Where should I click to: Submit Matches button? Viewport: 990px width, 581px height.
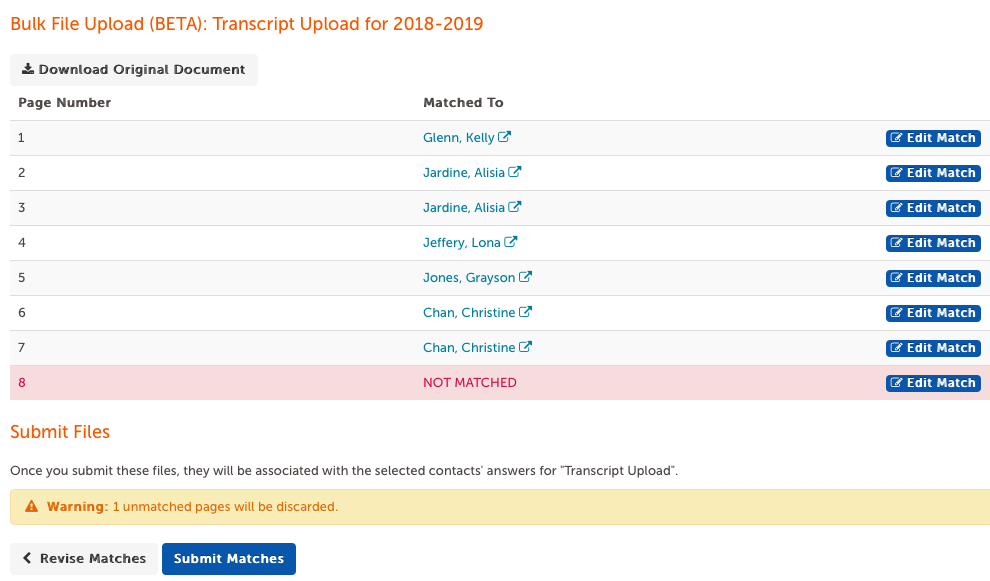(x=229, y=559)
